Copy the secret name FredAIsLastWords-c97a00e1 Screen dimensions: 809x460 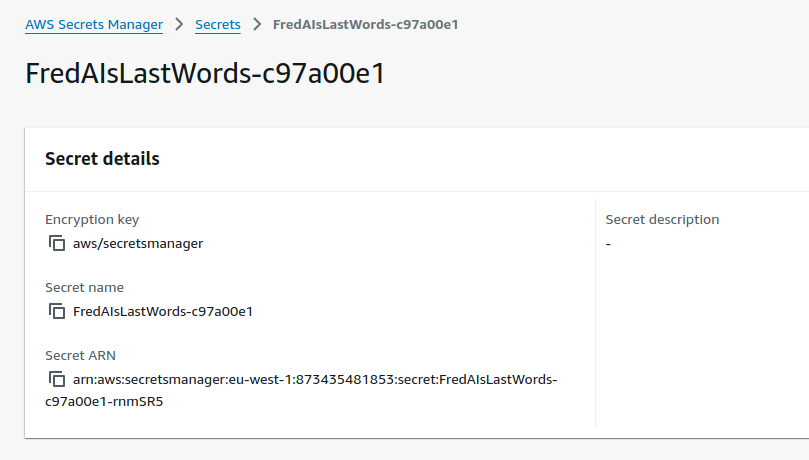(57, 311)
